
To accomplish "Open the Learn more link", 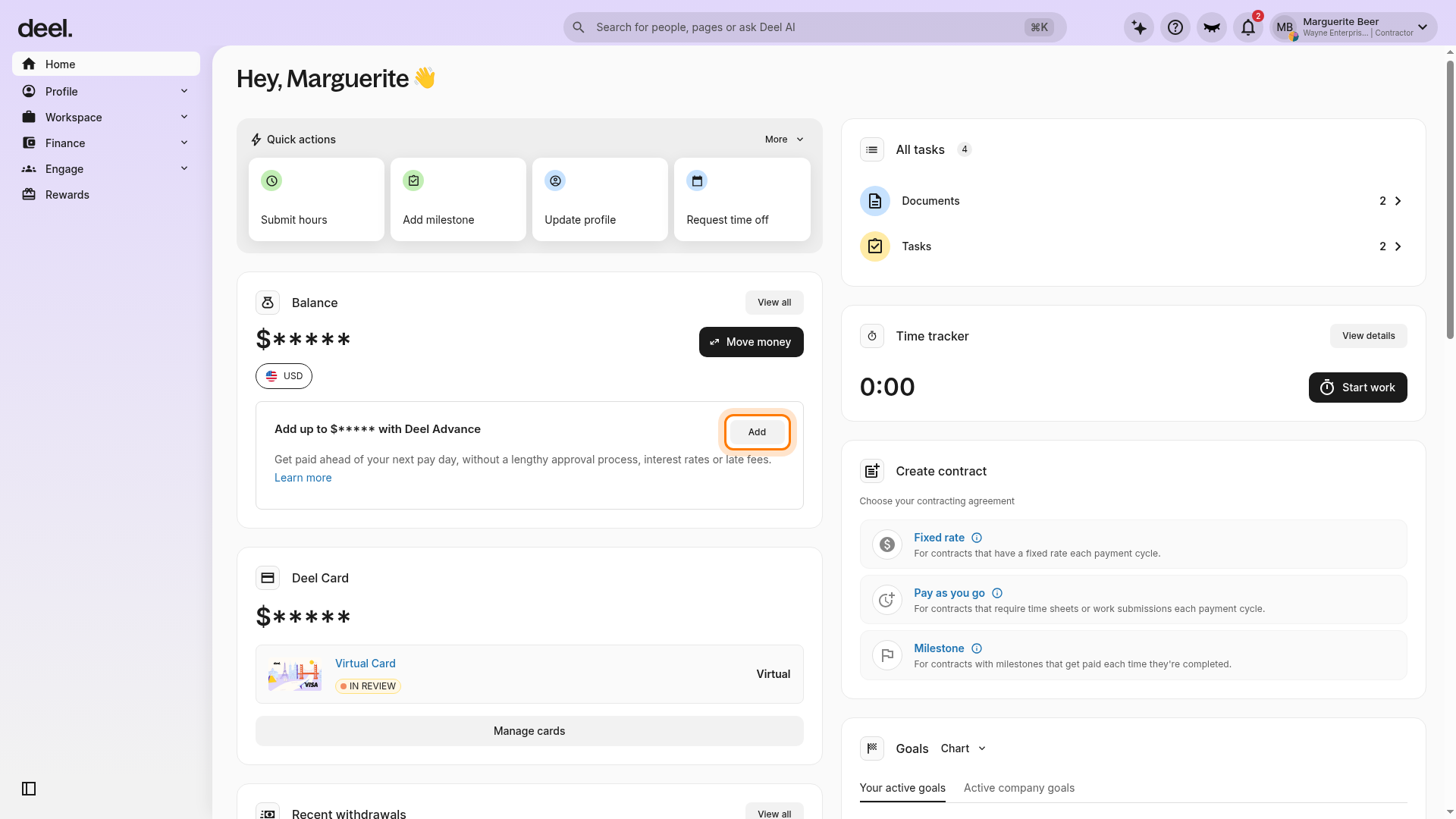I will tap(303, 478).
